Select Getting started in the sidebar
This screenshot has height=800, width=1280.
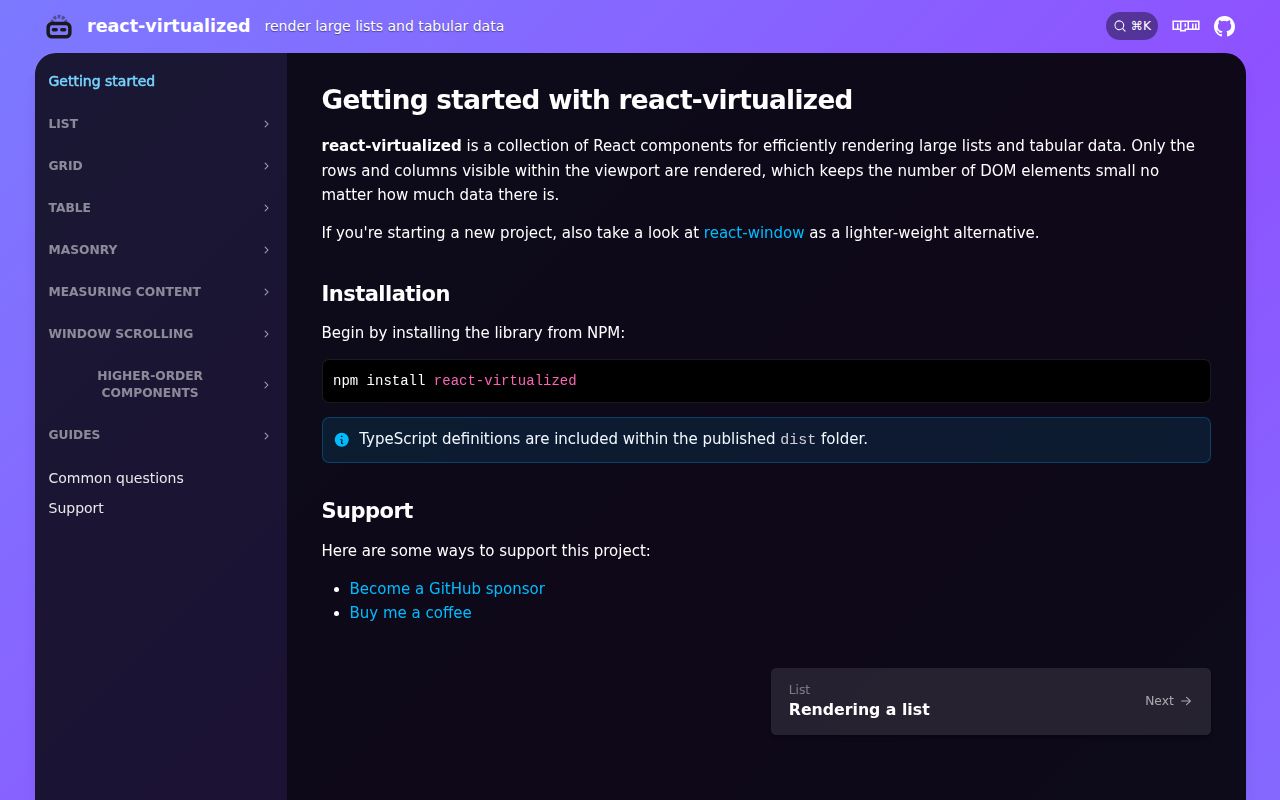(102, 81)
